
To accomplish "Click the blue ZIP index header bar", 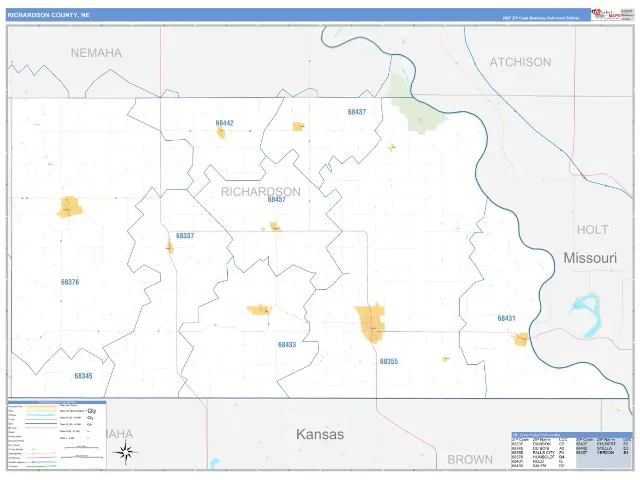I will [571, 435].
